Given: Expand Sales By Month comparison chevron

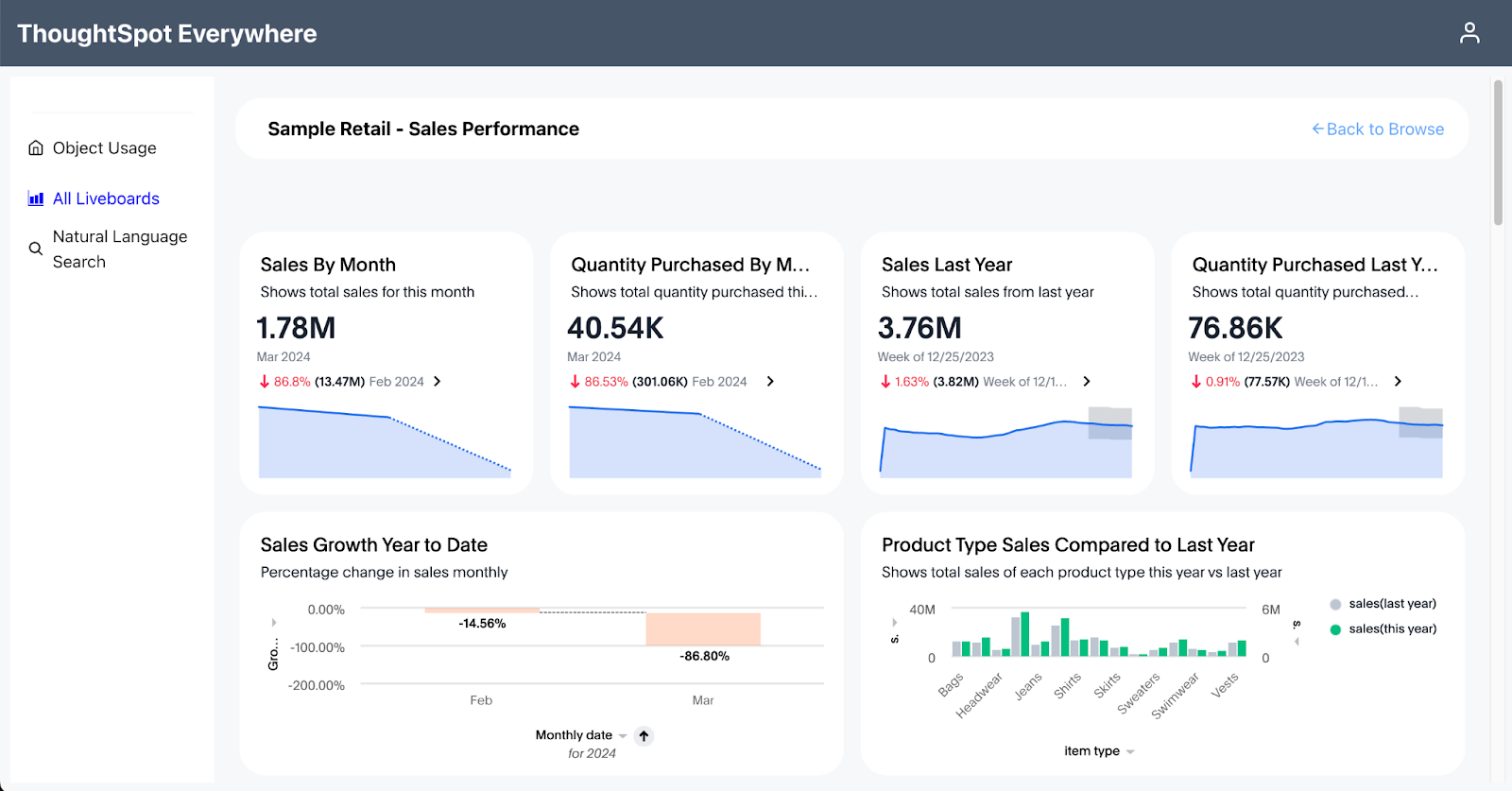Looking at the screenshot, I should 437,382.
